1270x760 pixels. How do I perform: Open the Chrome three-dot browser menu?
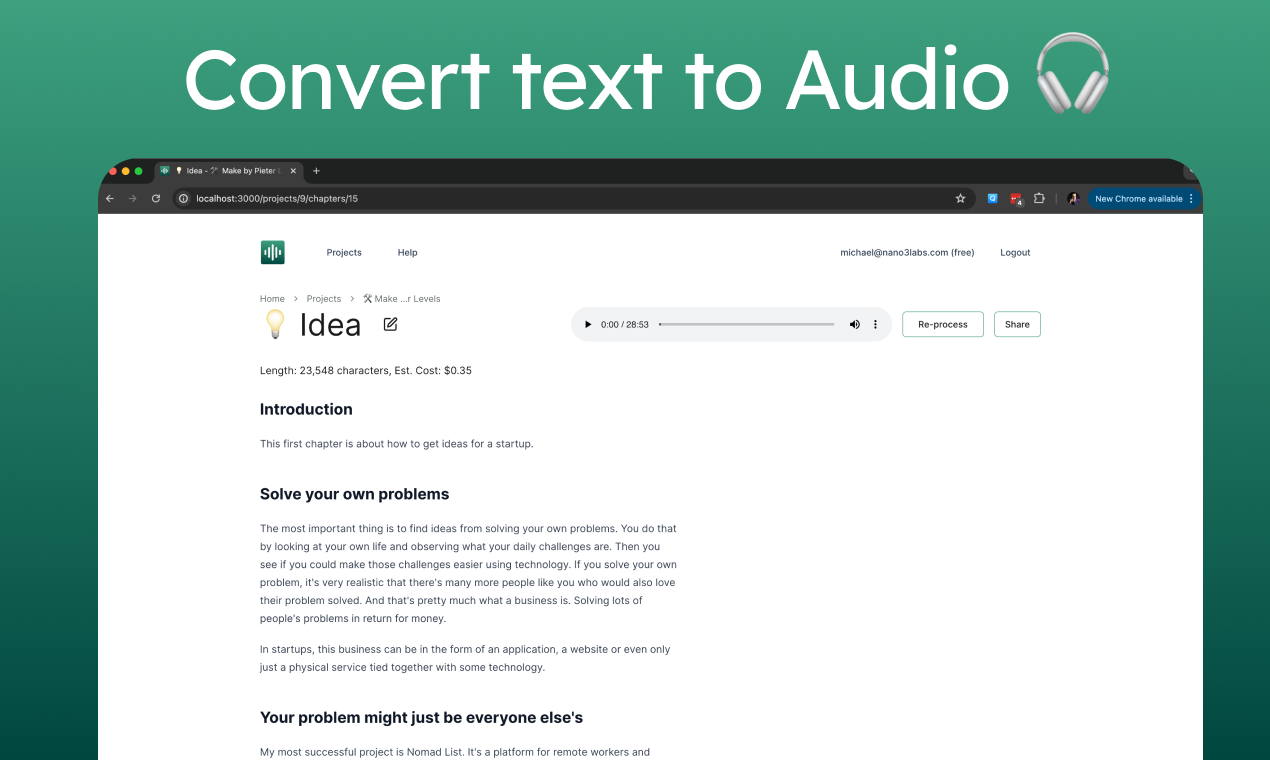click(x=1191, y=198)
